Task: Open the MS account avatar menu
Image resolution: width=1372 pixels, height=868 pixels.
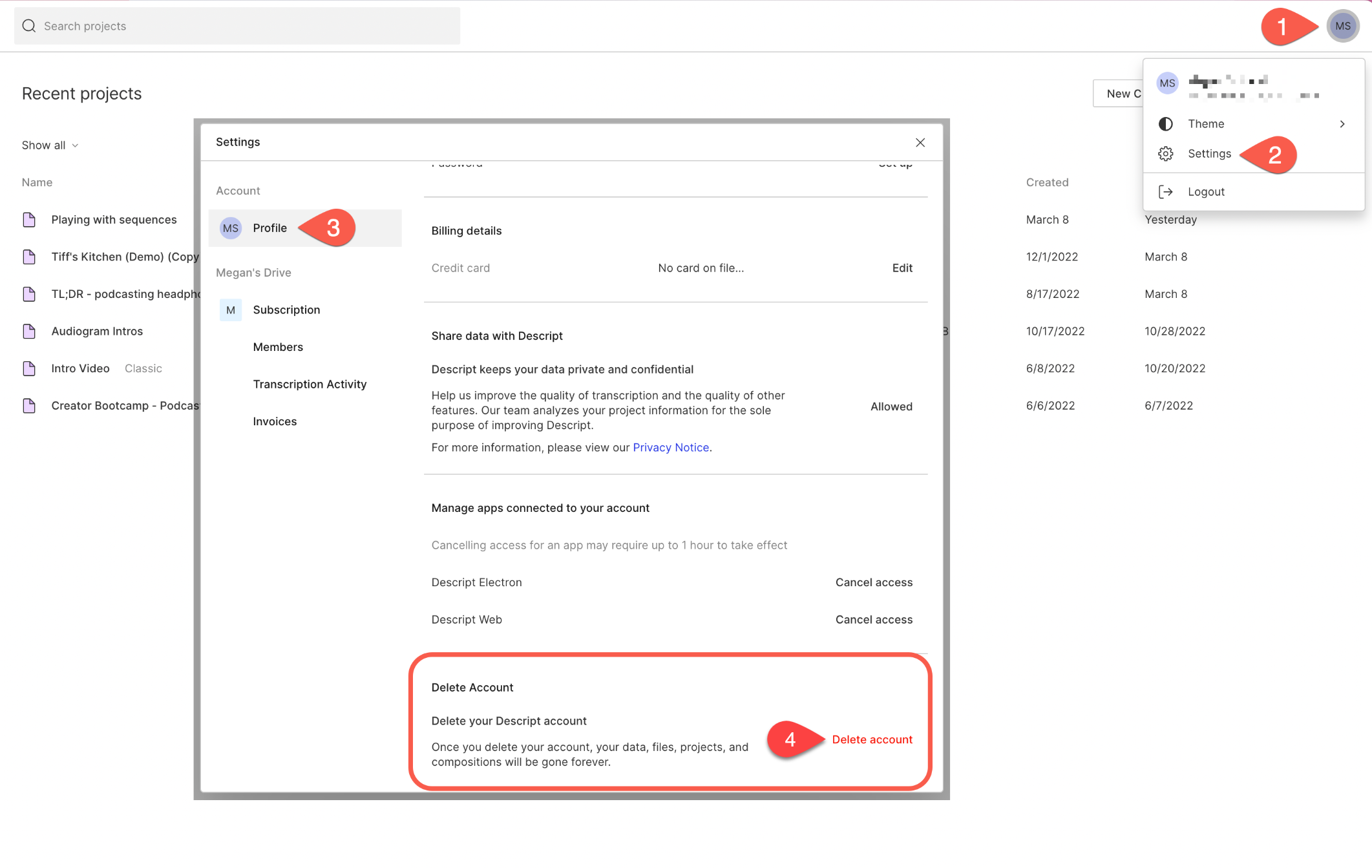Action: pyautogui.click(x=1343, y=26)
